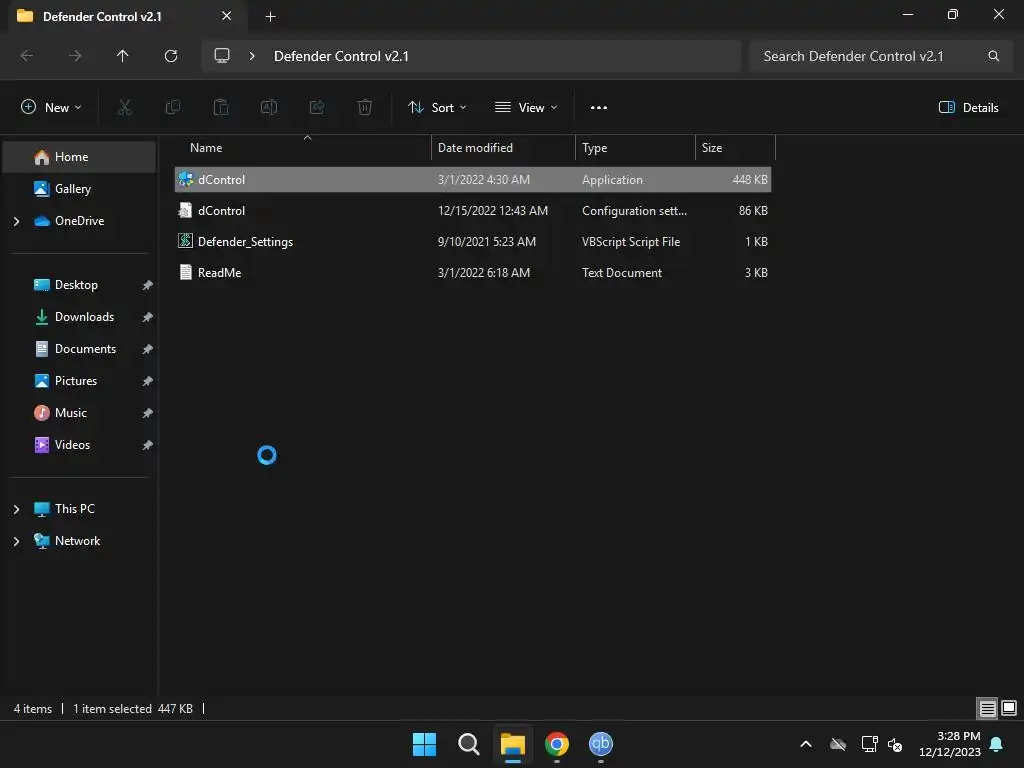
Task: Click the search magnifier icon
Action: [993, 56]
